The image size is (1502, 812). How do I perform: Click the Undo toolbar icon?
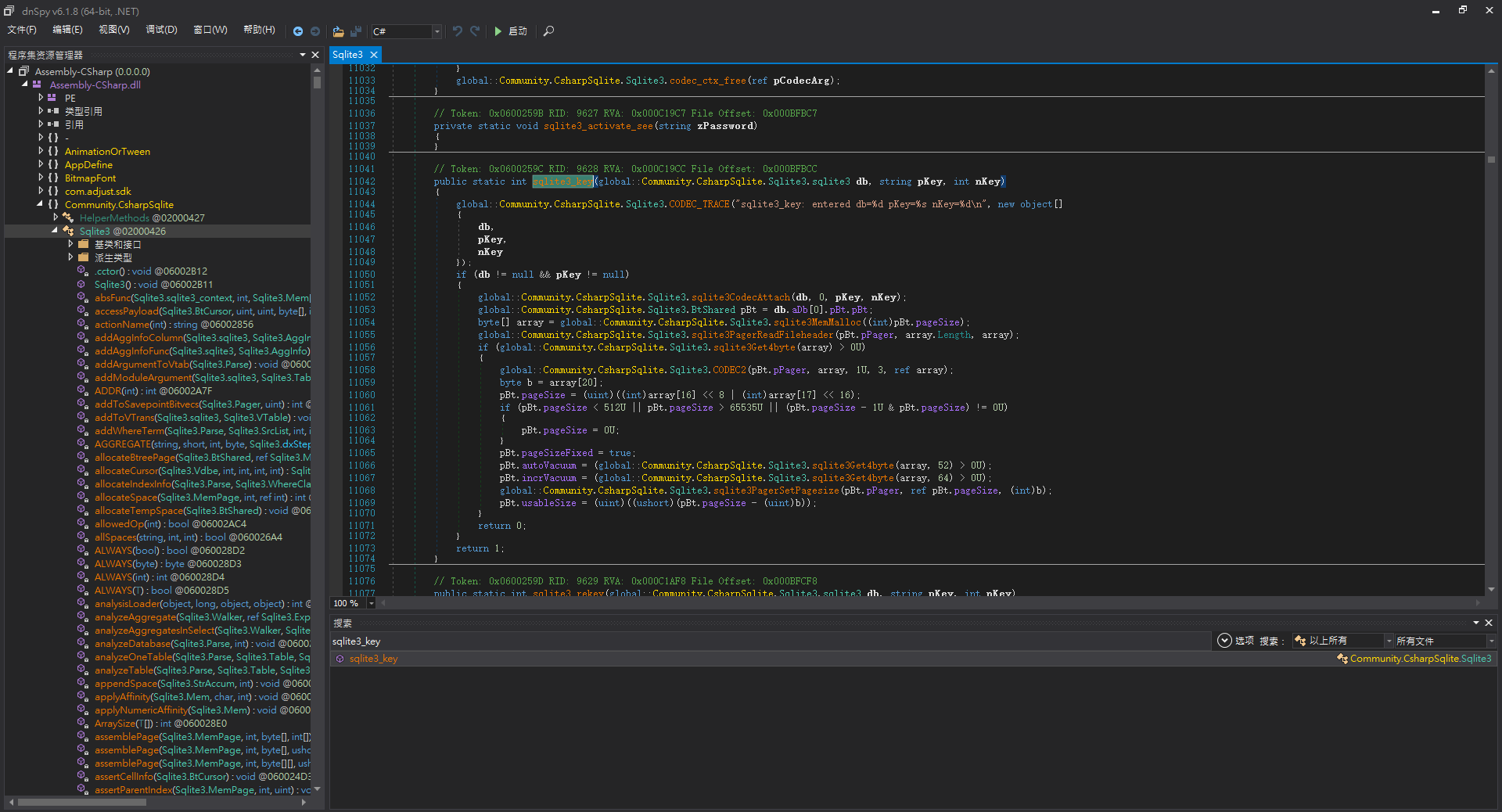(x=458, y=31)
